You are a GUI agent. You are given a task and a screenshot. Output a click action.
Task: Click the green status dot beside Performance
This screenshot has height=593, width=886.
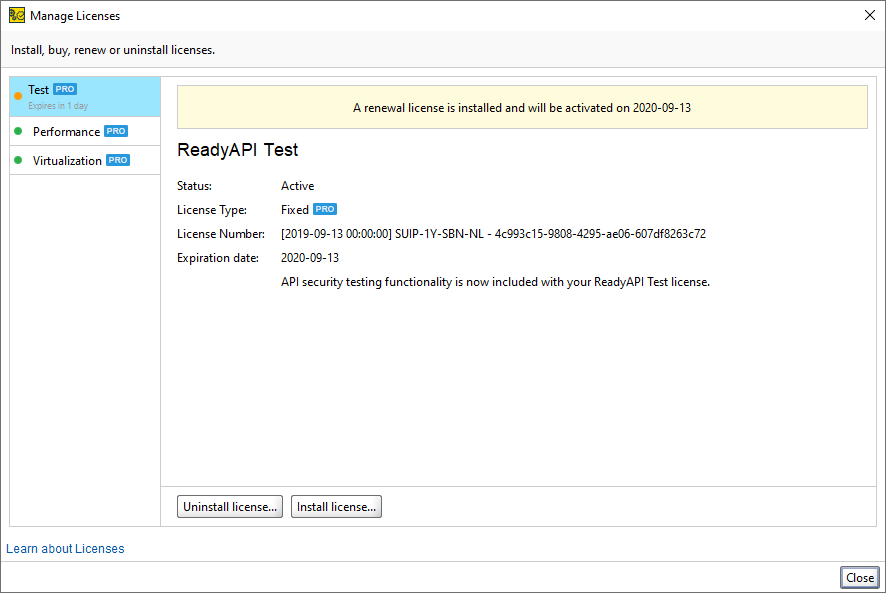(18, 131)
